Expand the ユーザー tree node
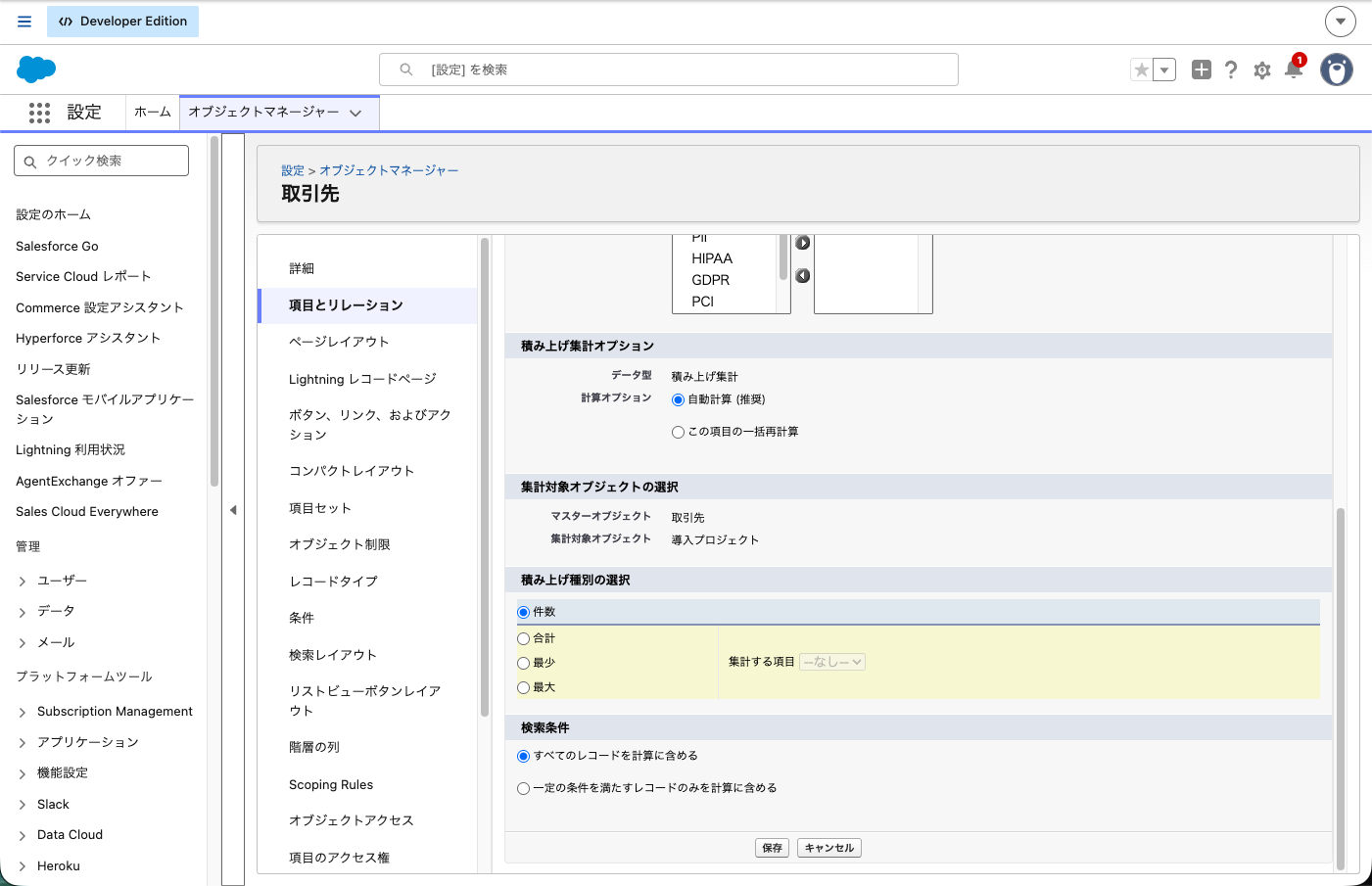The height and width of the screenshot is (886, 1372). click(x=22, y=582)
